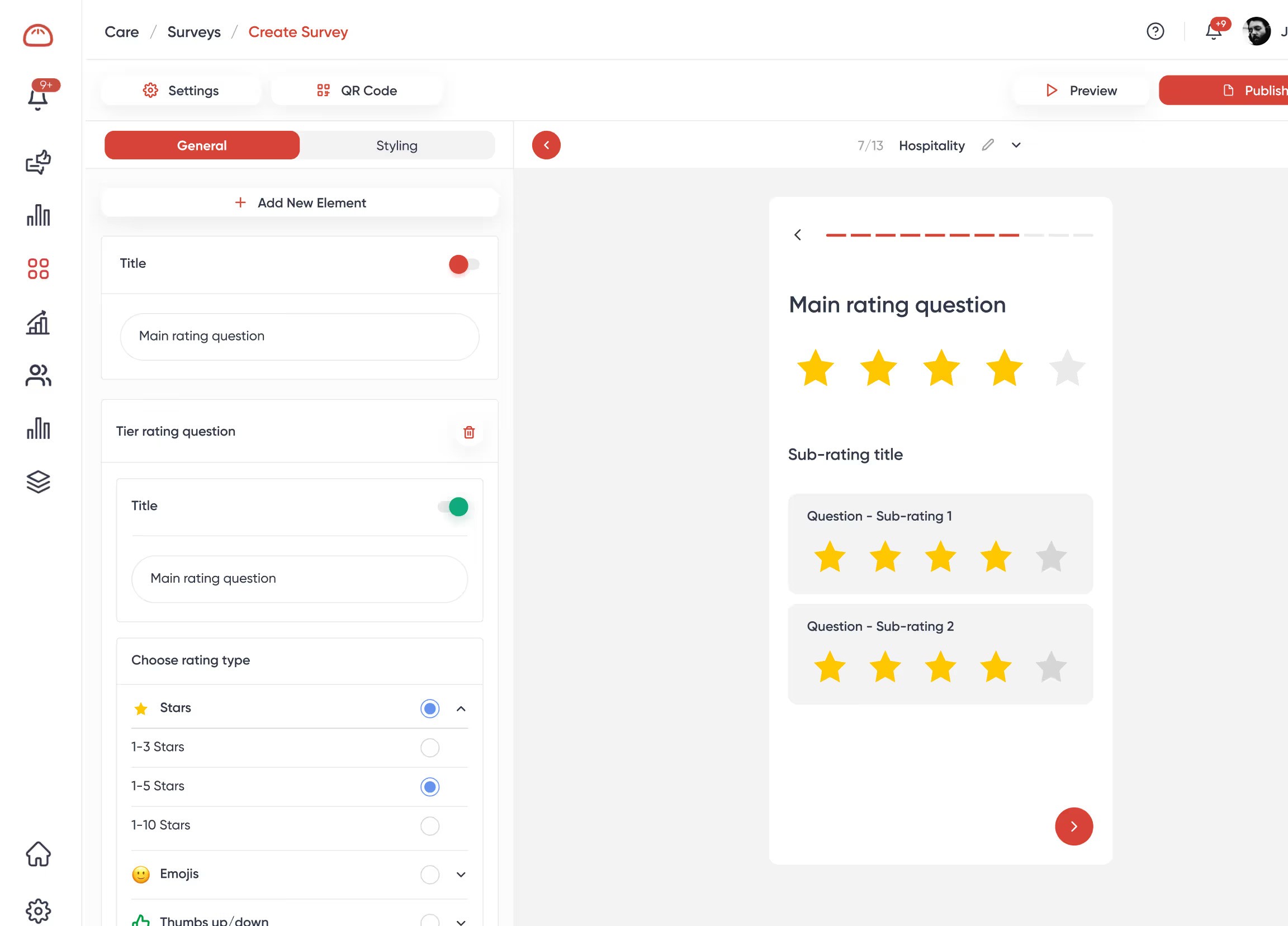Switch to the Styling tab
1288x926 pixels.
(x=396, y=145)
